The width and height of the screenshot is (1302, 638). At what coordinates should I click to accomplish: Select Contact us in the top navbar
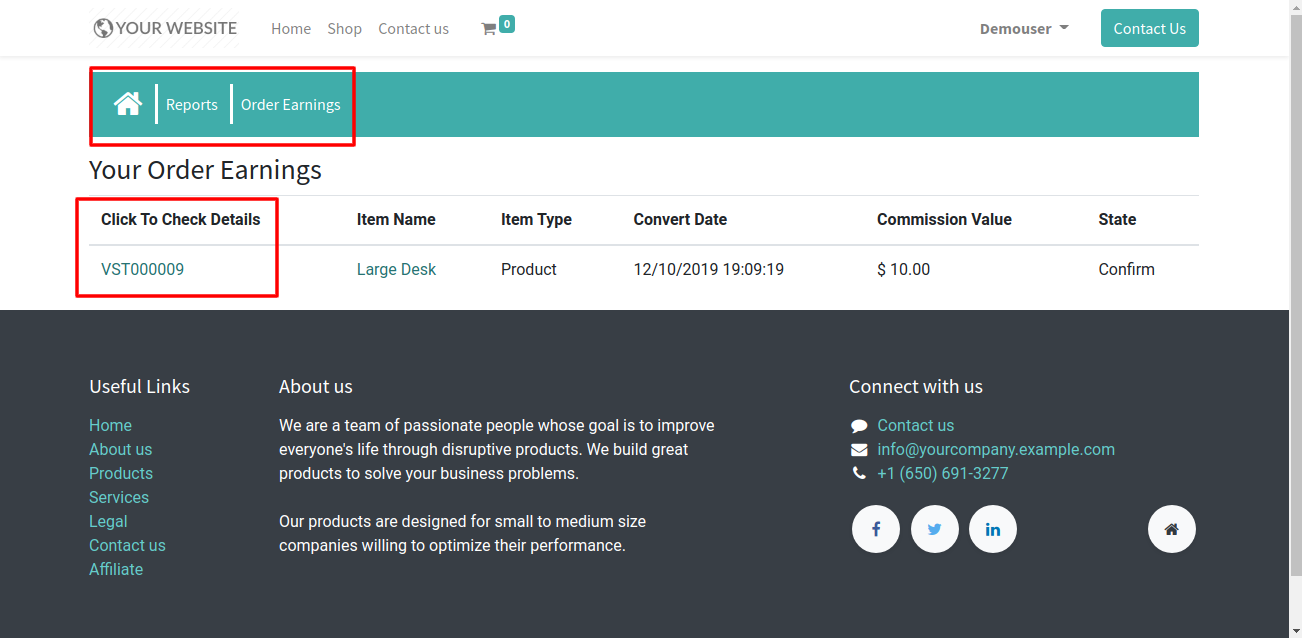(x=413, y=29)
